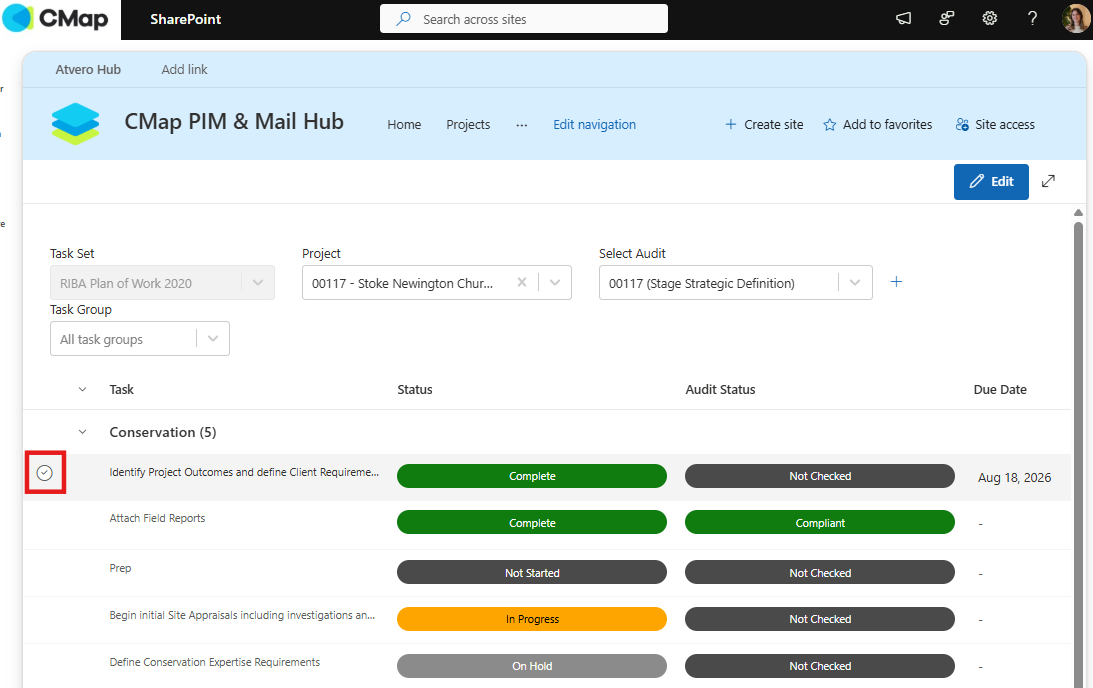This screenshot has height=688, width=1093.
Task: Open the Task Group dropdown arrow
Action: coord(213,338)
